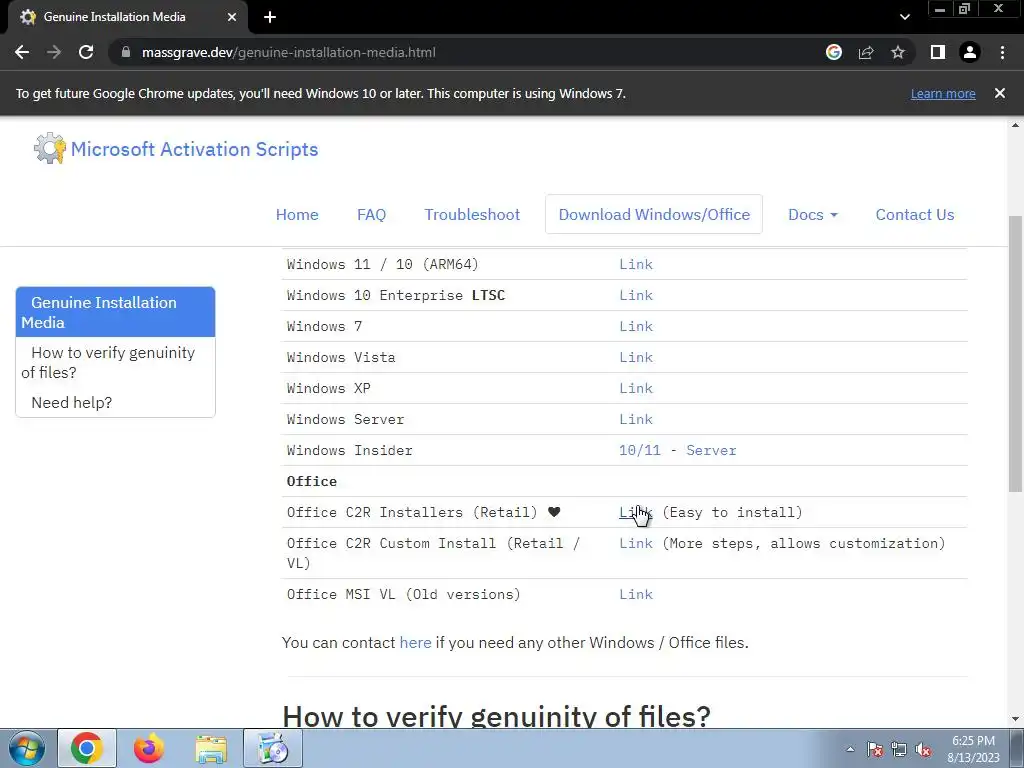Open the new tab plus button

tap(270, 17)
